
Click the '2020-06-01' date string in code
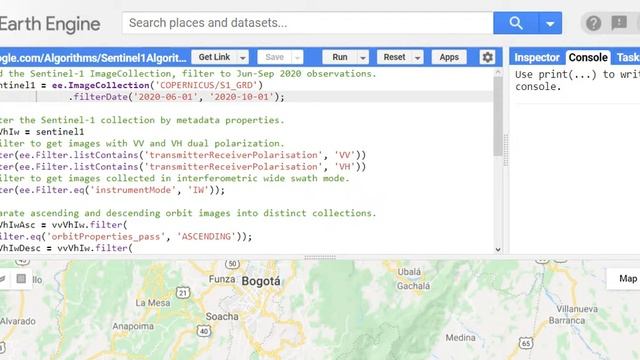click(x=166, y=97)
